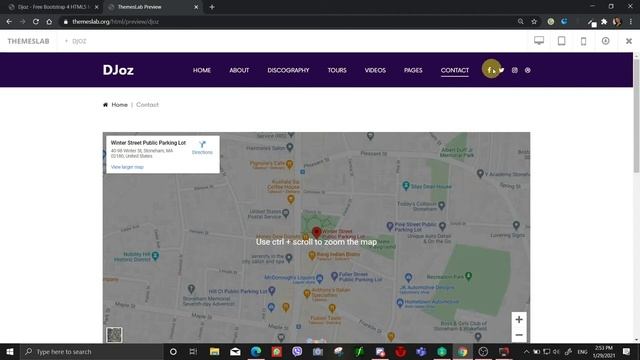Open the VIDEOS menu item
640x360 pixels.
click(375, 70)
